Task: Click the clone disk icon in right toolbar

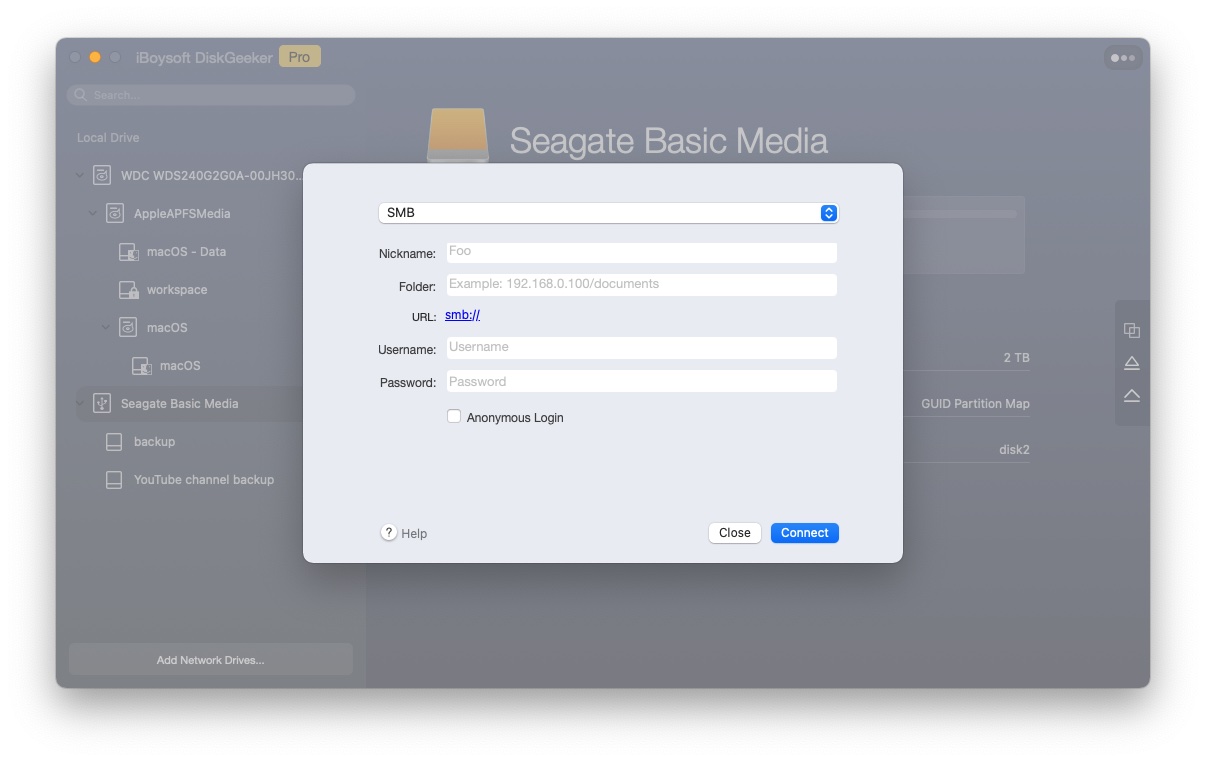Action: [1131, 330]
